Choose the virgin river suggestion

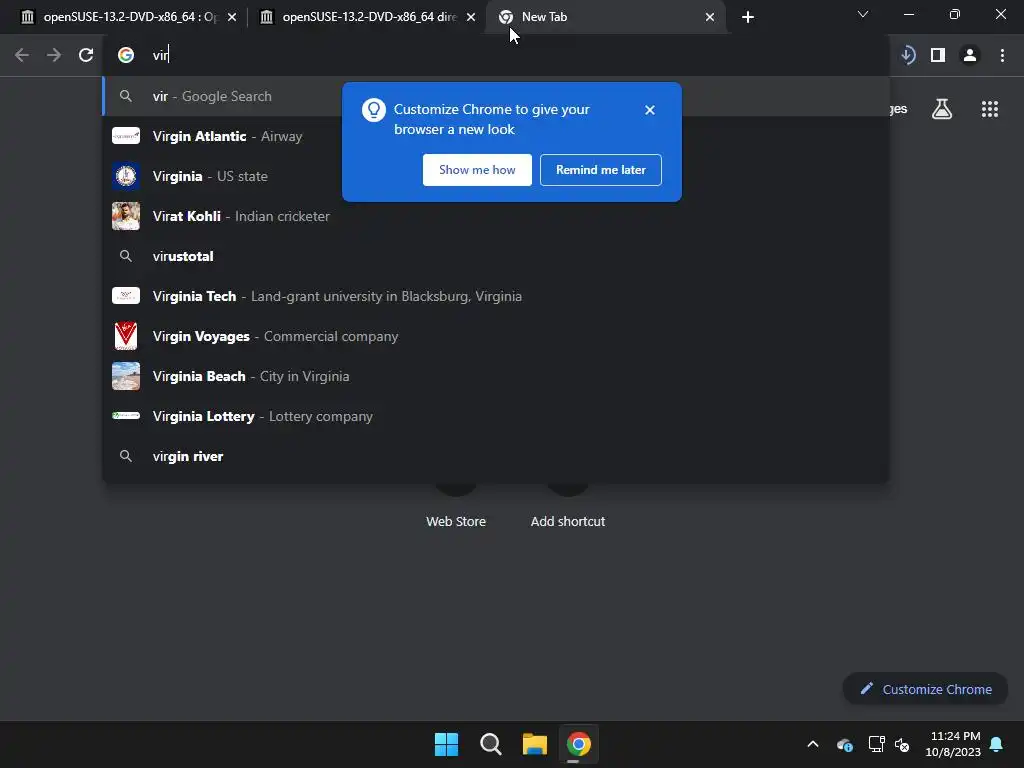496,456
